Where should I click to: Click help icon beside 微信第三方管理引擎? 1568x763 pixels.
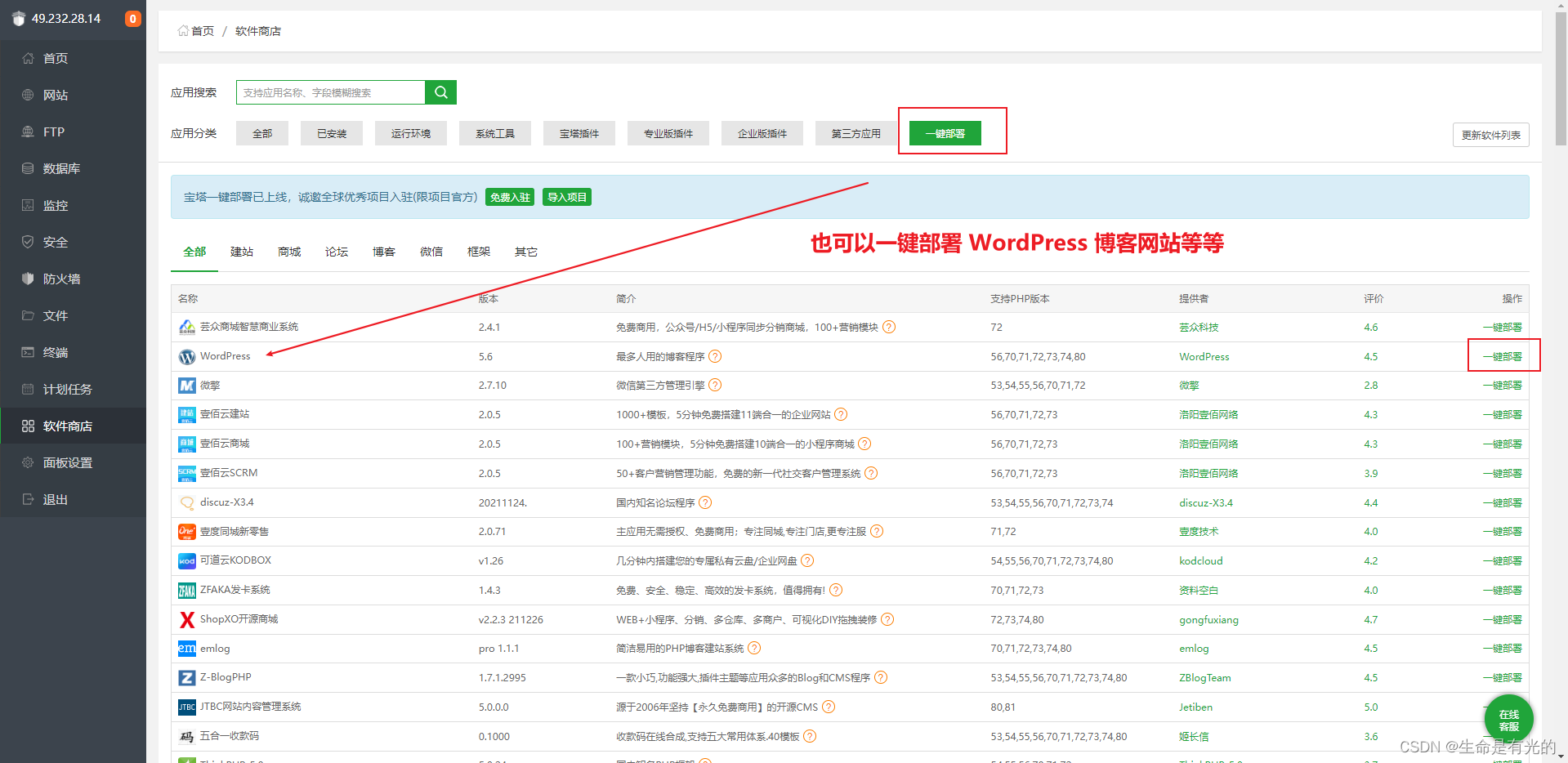(715, 385)
